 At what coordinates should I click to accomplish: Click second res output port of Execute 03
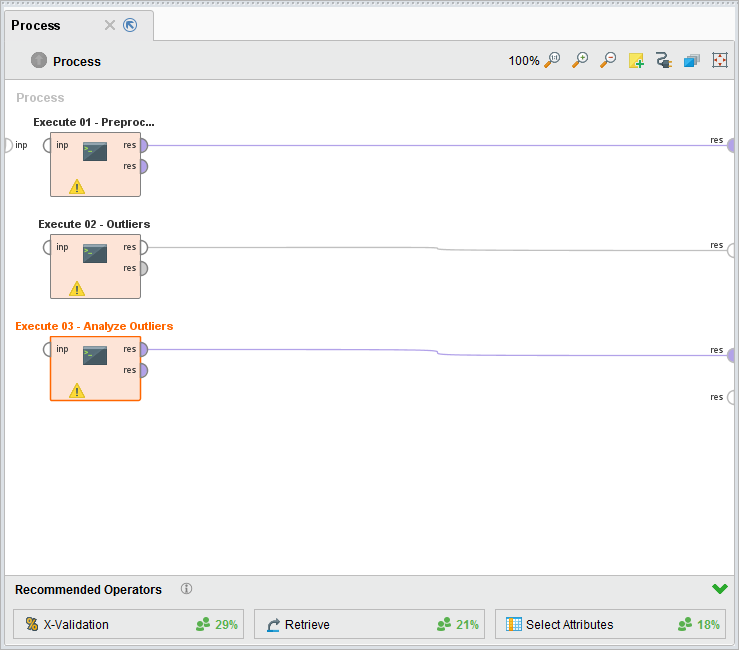click(x=144, y=370)
